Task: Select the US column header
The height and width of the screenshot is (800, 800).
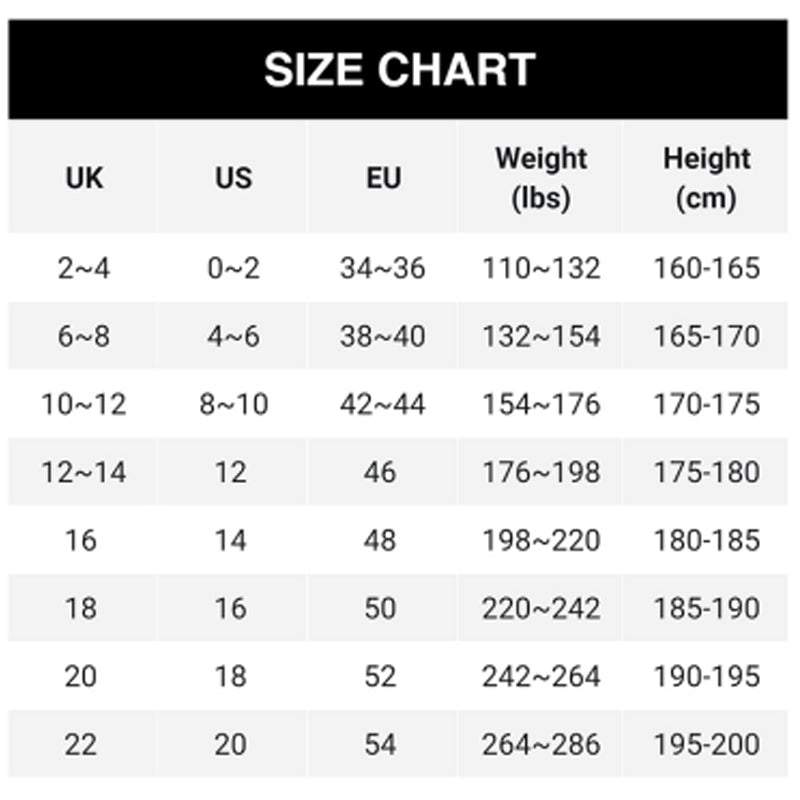Action: [233, 178]
